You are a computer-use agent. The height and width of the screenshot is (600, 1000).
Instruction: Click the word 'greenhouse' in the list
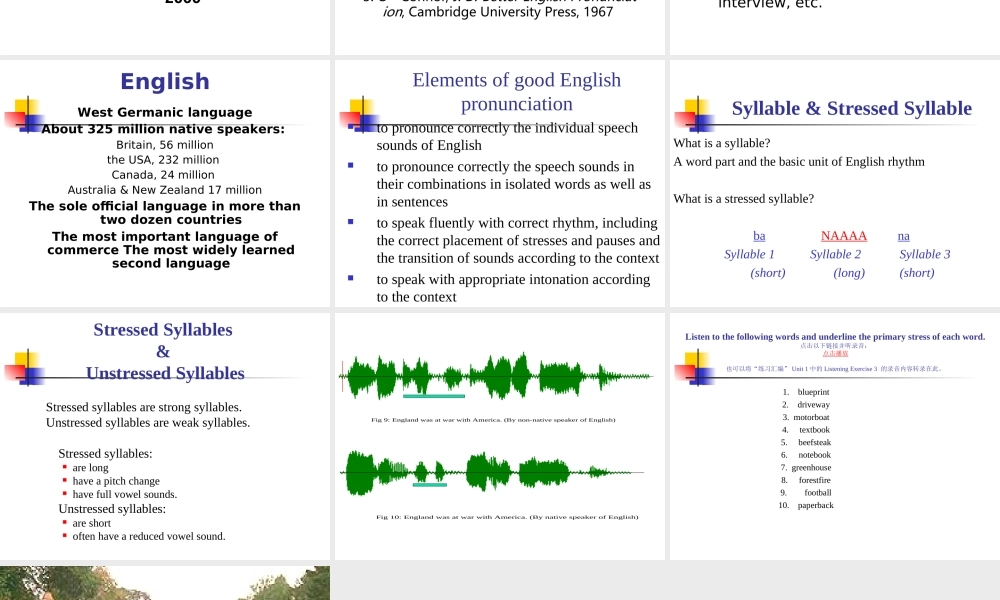(811, 467)
